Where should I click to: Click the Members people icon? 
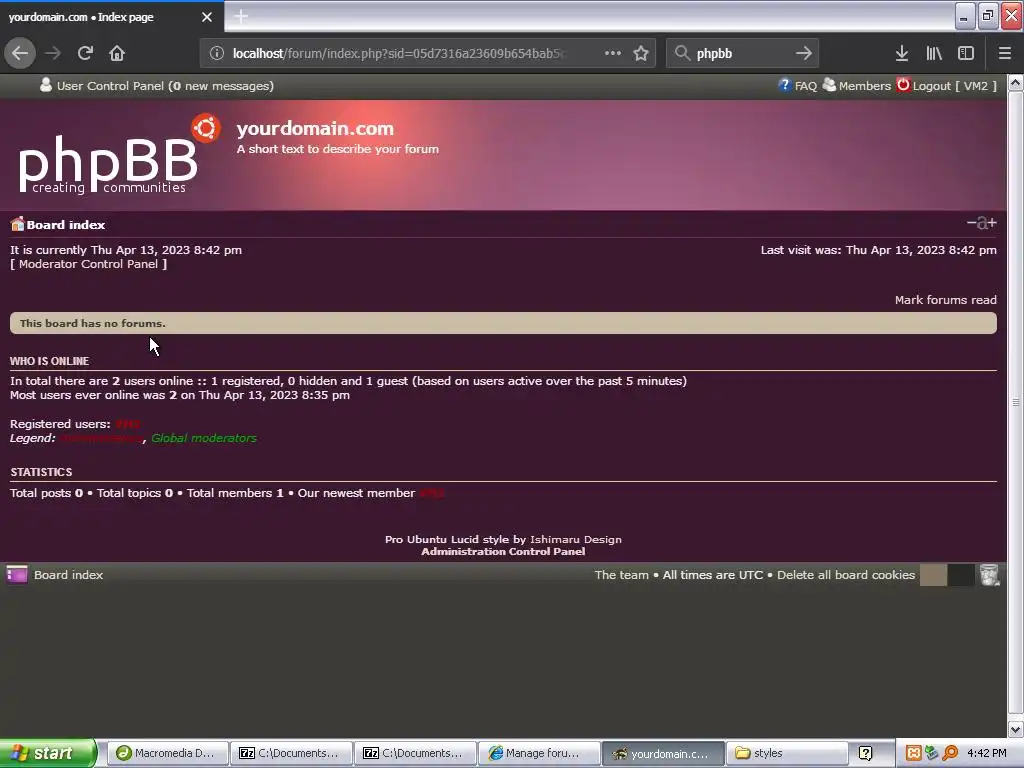click(x=829, y=85)
